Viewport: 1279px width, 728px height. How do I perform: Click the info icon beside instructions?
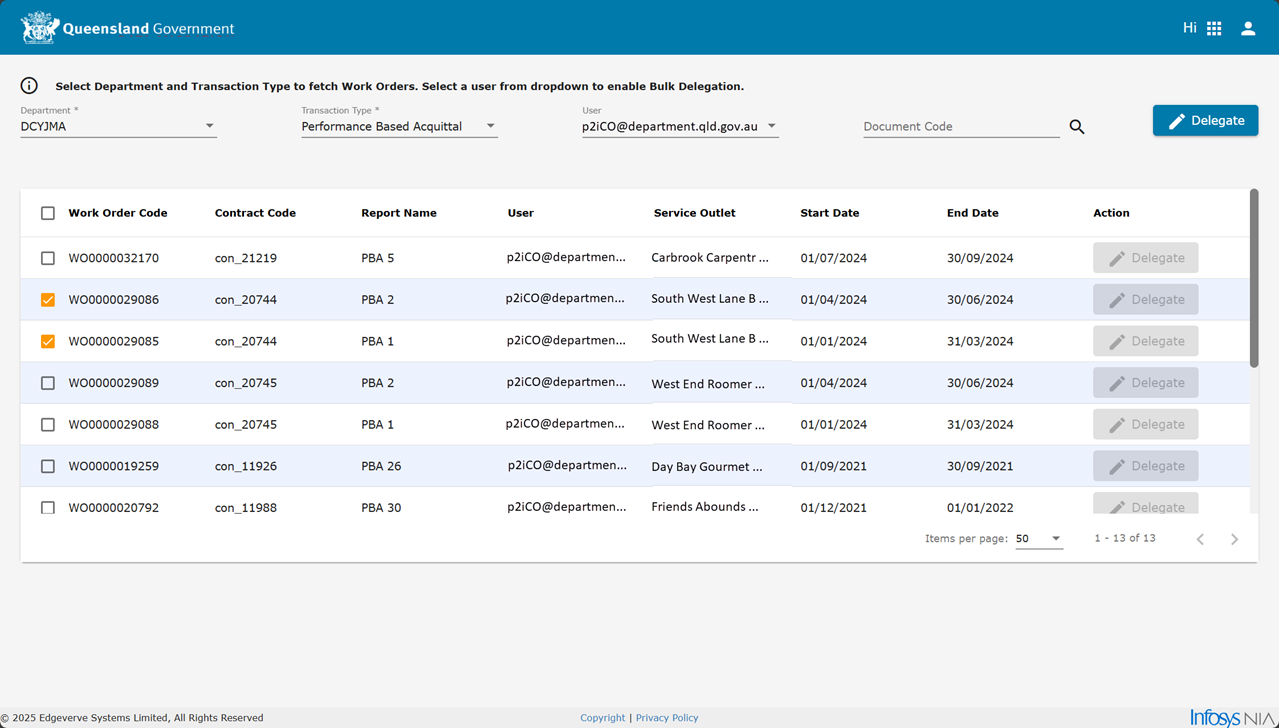coord(29,86)
